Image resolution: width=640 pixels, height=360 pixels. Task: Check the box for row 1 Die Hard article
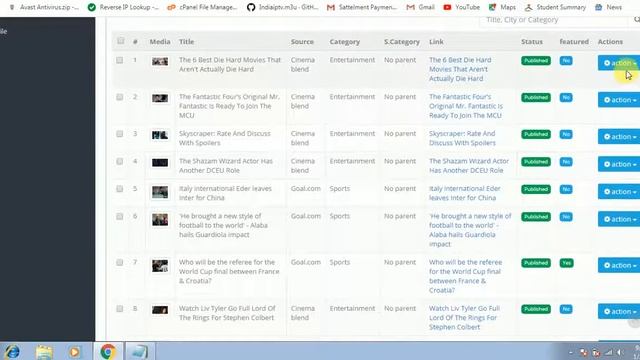coord(120,60)
